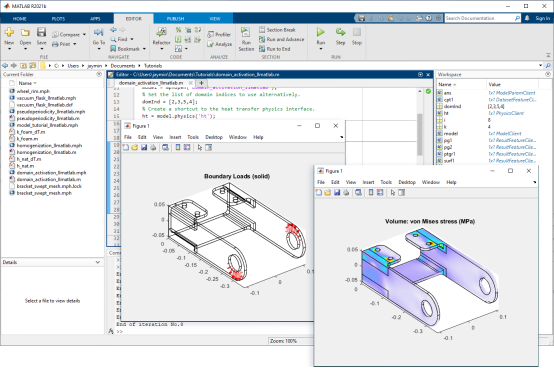Open the Tools menu in Boundary Loads figure
This screenshot has height=368, width=554.
pos(193,137)
